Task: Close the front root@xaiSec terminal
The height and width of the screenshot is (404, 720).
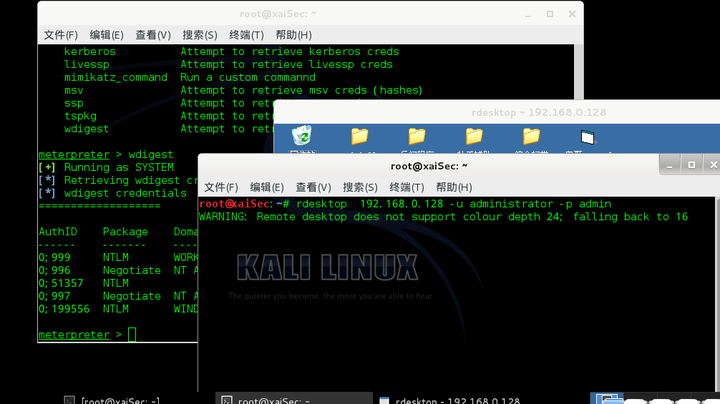Action: [x=713, y=165]
